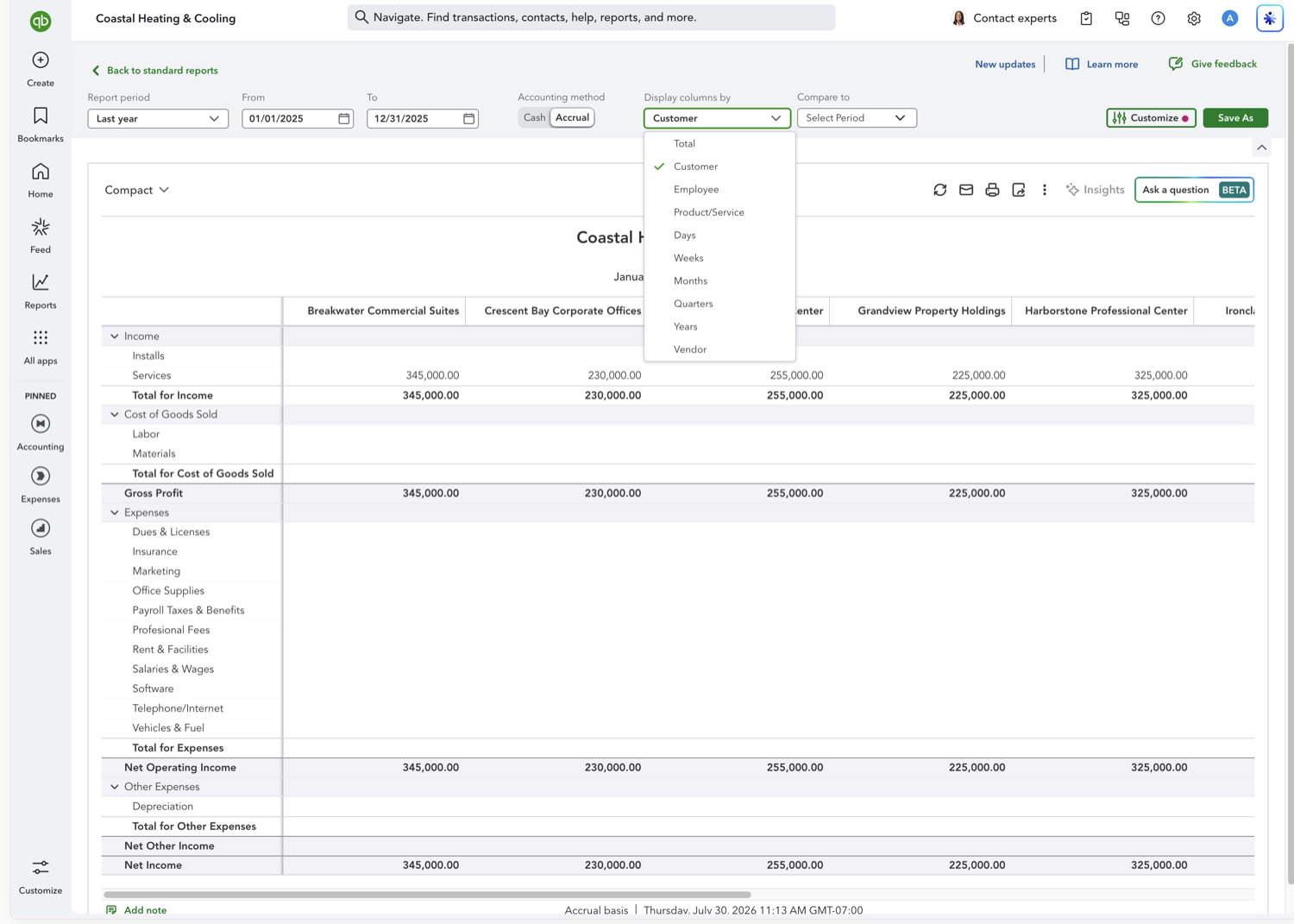Select Total in the columns dropdown

pyautogui.click(x=719, y=143)
